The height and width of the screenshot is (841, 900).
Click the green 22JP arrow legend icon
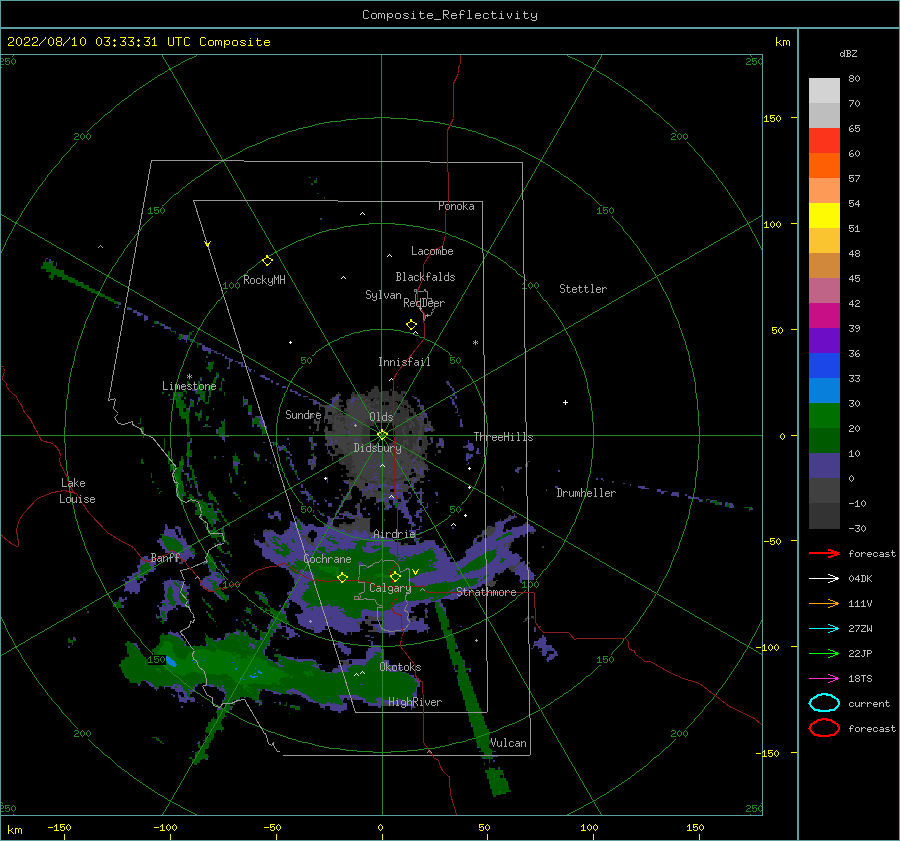[x=824, y=653]
